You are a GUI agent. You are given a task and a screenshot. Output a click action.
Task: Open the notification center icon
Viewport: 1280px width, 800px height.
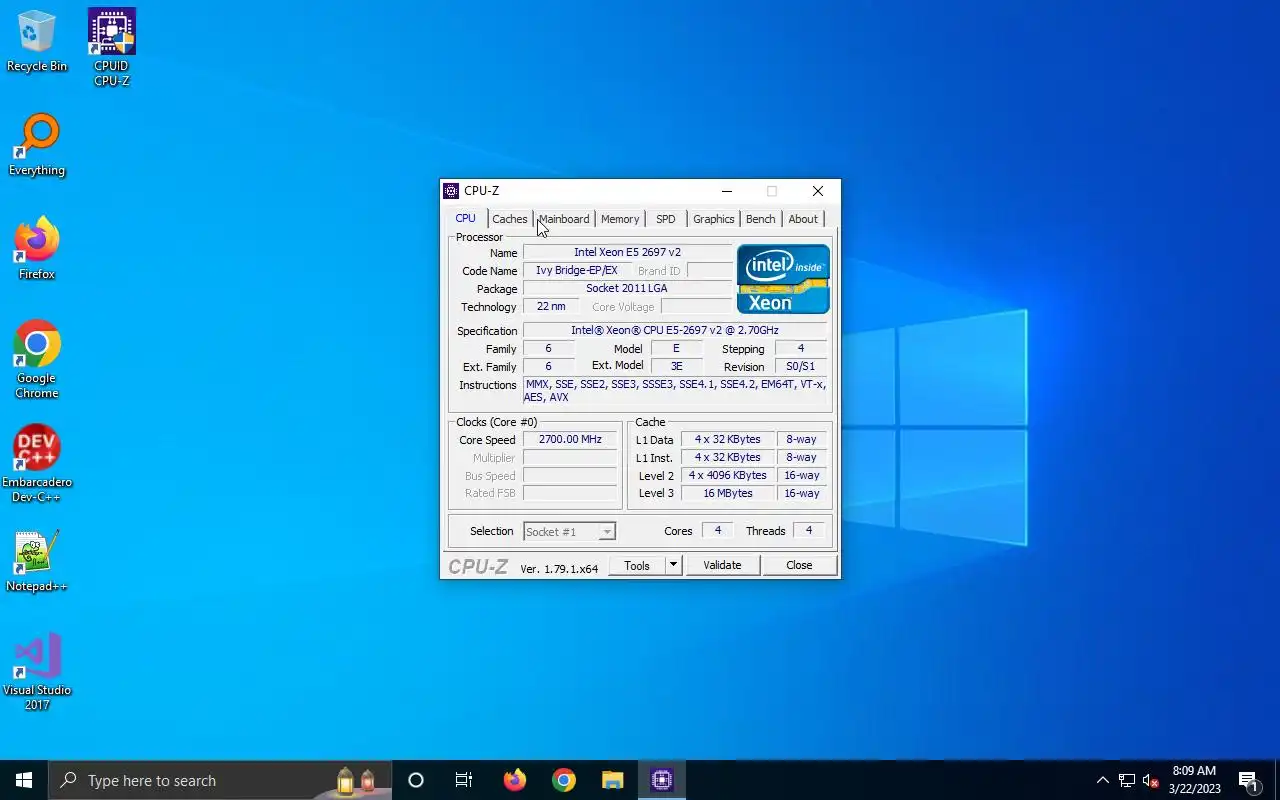coord(1249,780)
